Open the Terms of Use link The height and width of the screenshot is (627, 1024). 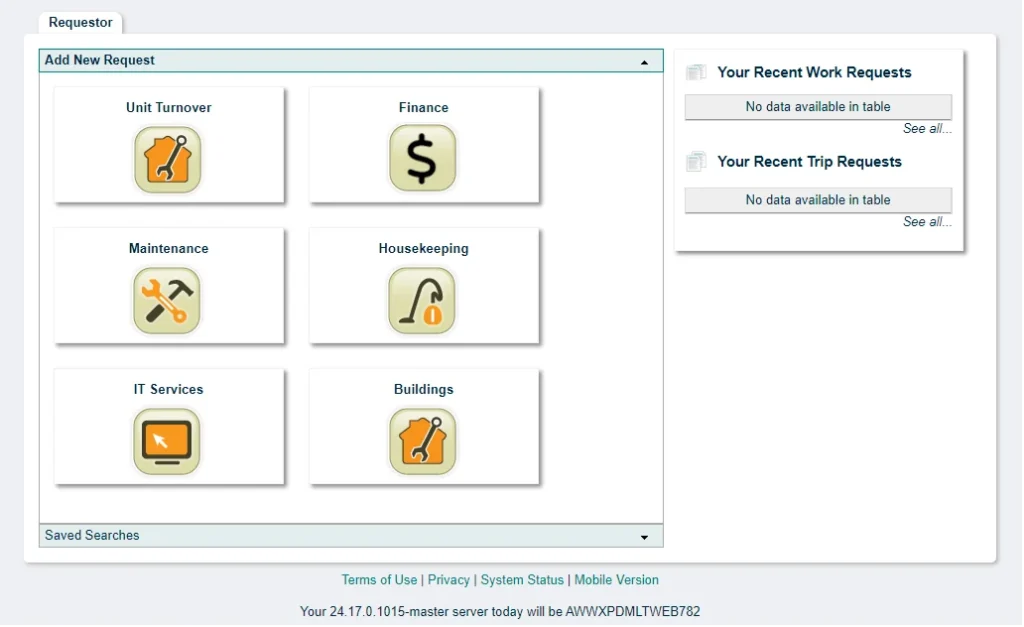click(379, 580)
